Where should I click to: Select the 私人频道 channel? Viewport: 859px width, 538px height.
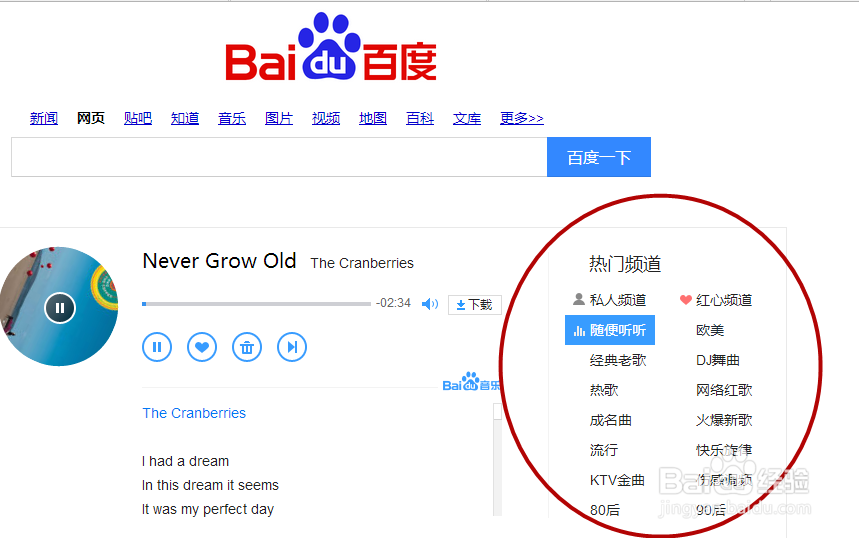point(610,300)
